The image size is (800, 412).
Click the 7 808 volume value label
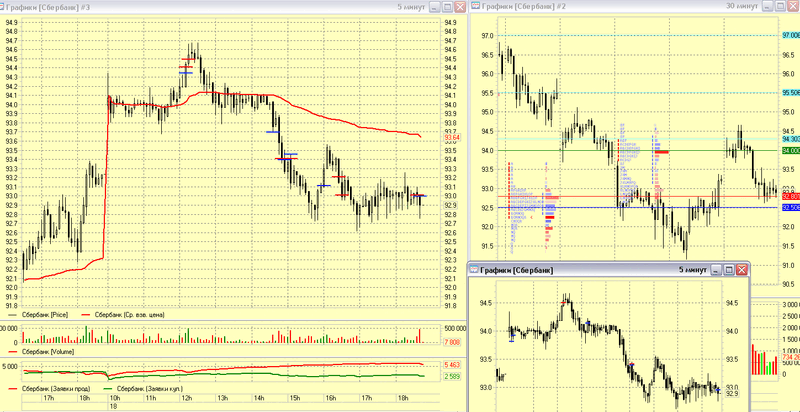click(x=453, y=342)
